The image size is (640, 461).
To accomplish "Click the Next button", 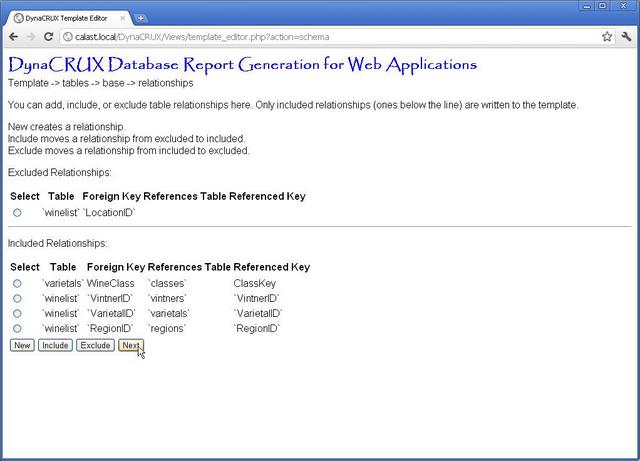I will [x=131, y=345].
